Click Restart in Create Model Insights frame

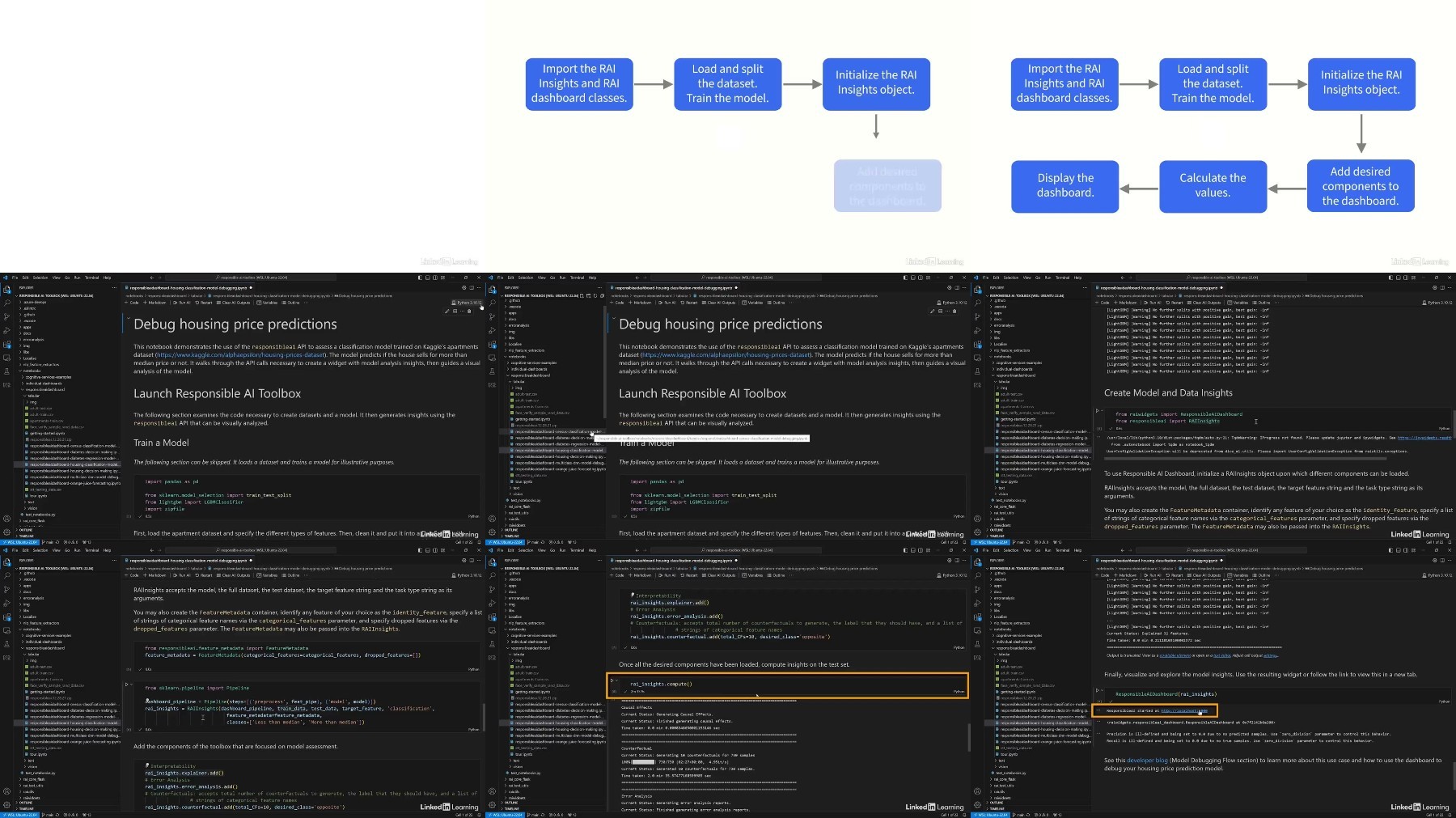(x=1175, y=303)
